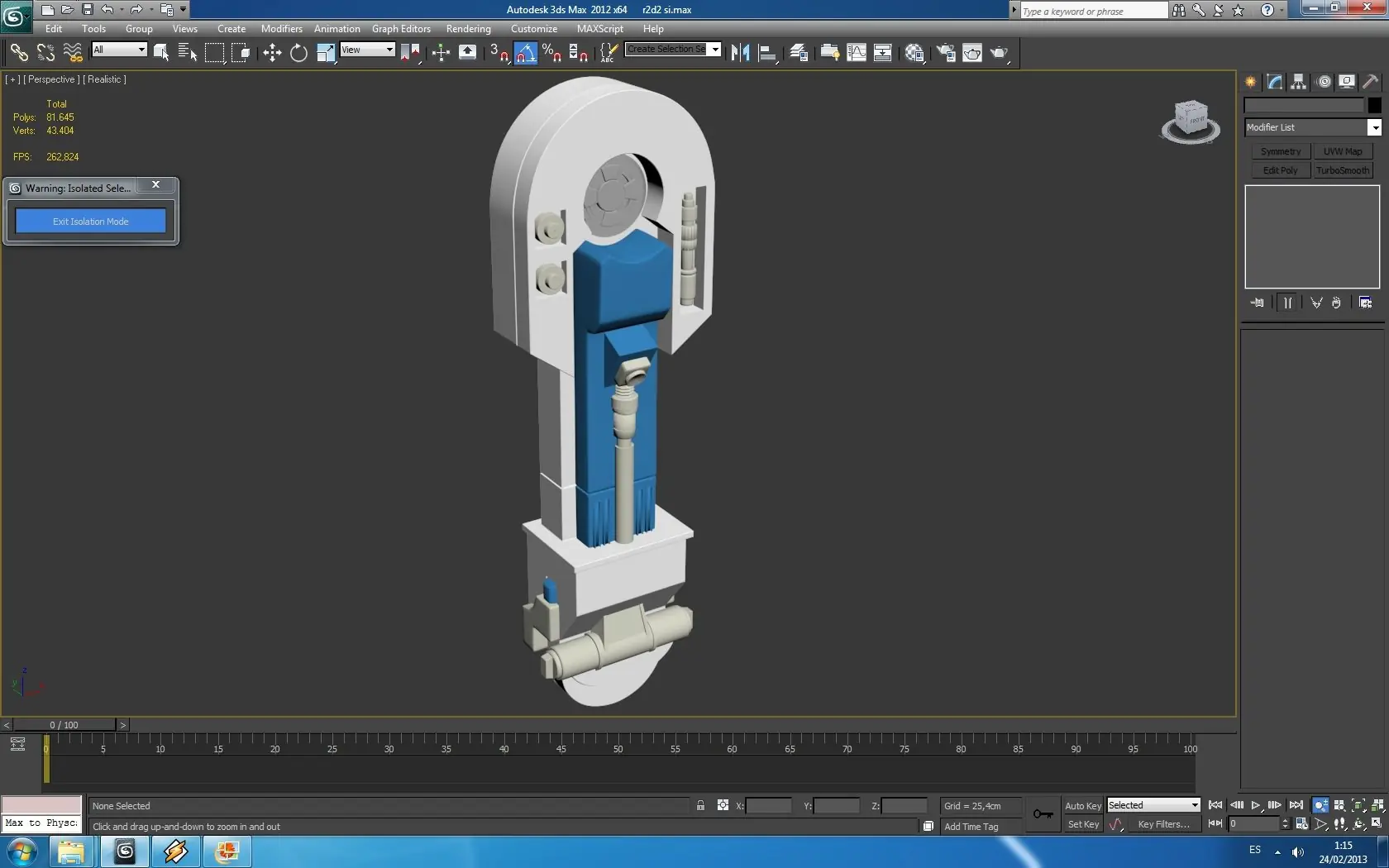The width and height of the screenshot is (1389, 868).
Task: Open the 'Selected' key mode dropdown
Action: (x=1153, y=805)
